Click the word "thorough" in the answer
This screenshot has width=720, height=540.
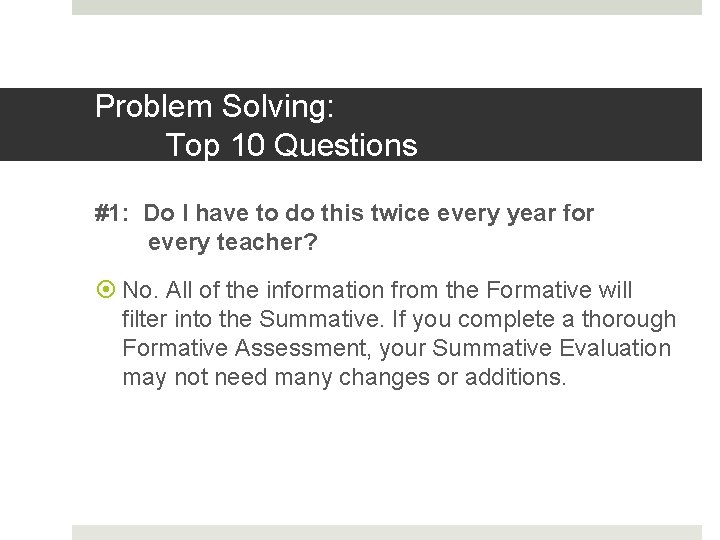click(x=629, y=320)
